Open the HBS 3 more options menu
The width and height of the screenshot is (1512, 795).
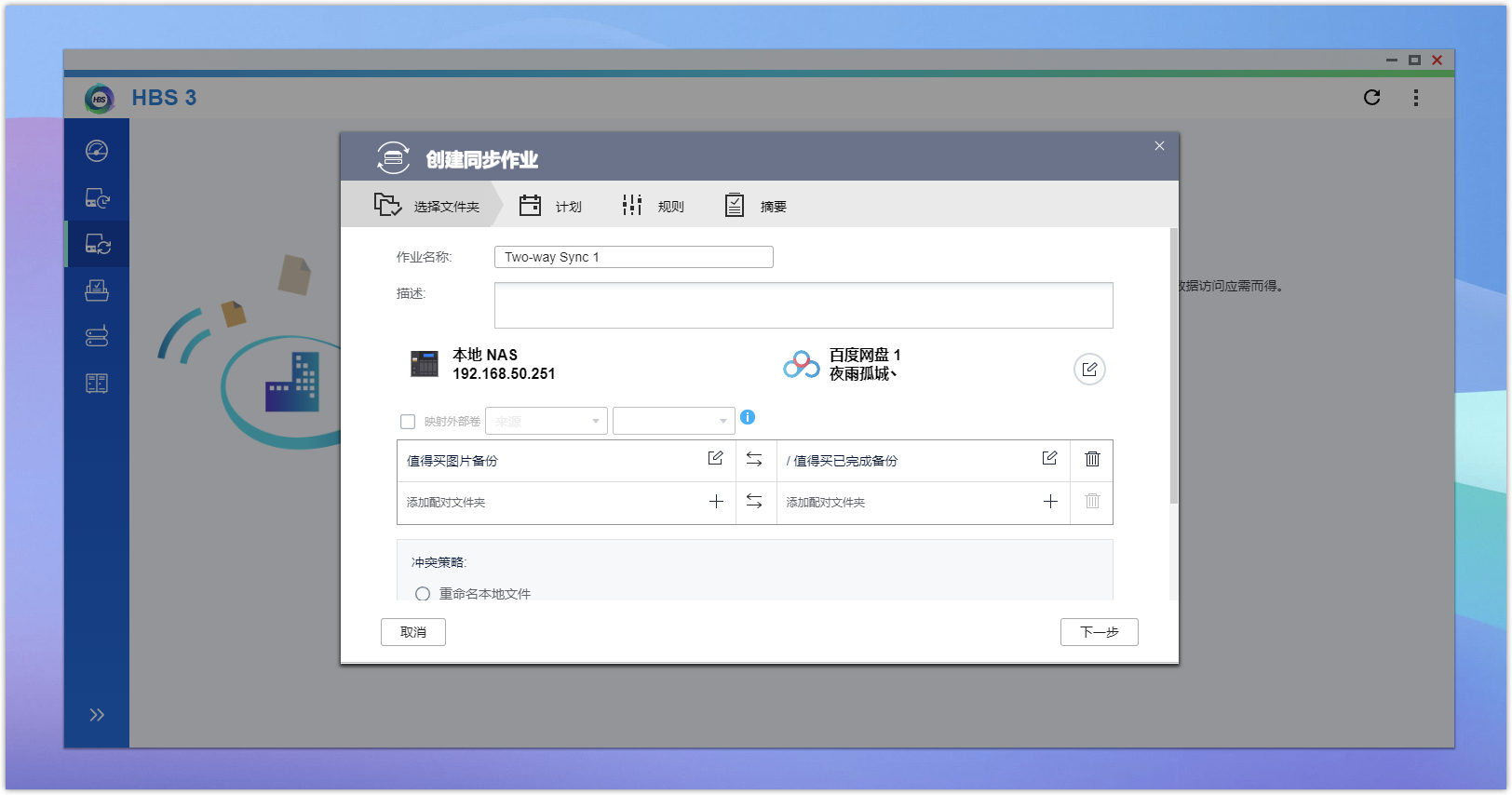tap(1415, 98)
